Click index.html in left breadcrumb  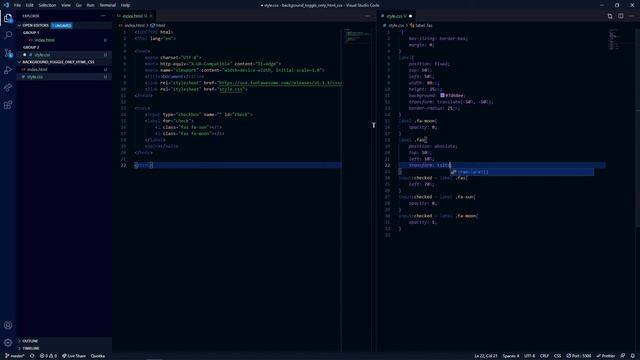134,25
